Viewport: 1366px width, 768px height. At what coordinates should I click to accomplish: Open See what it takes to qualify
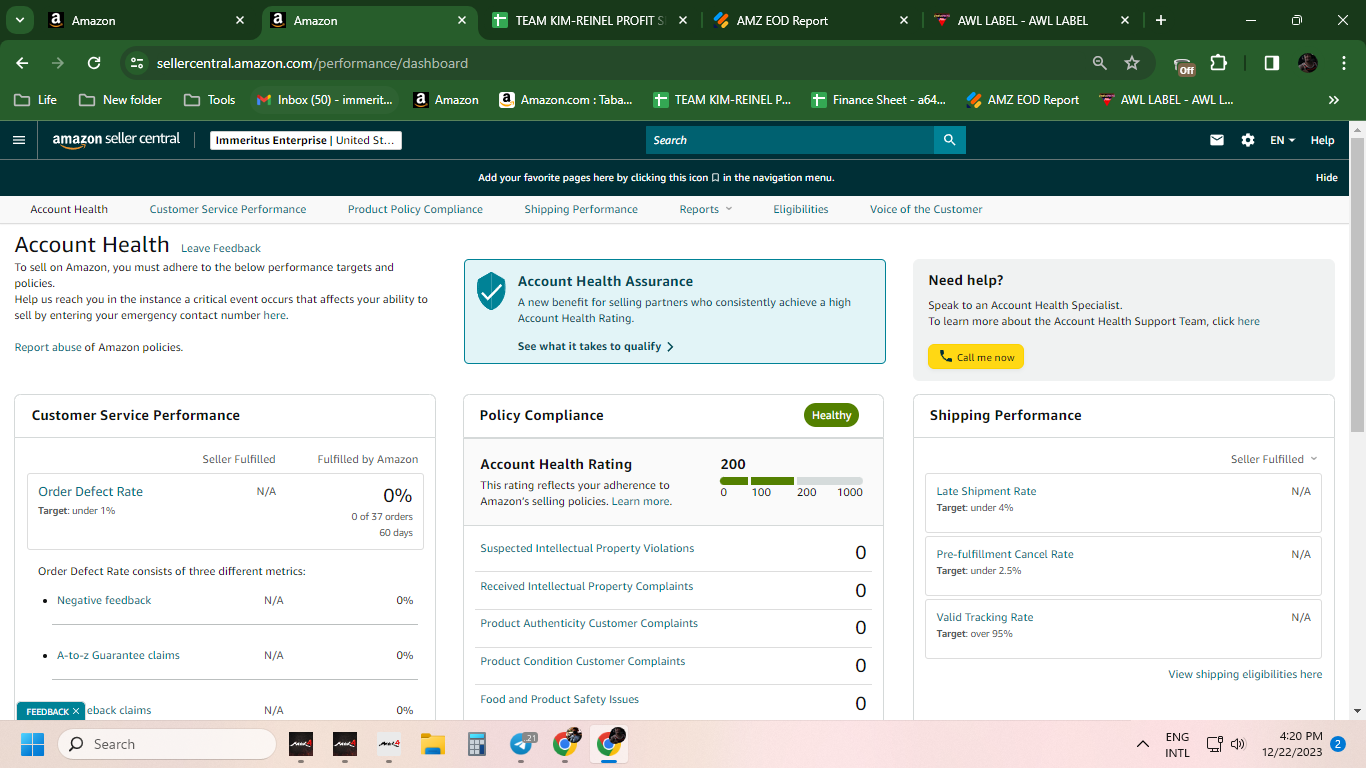pyautogui.click(x=596, y=346)
